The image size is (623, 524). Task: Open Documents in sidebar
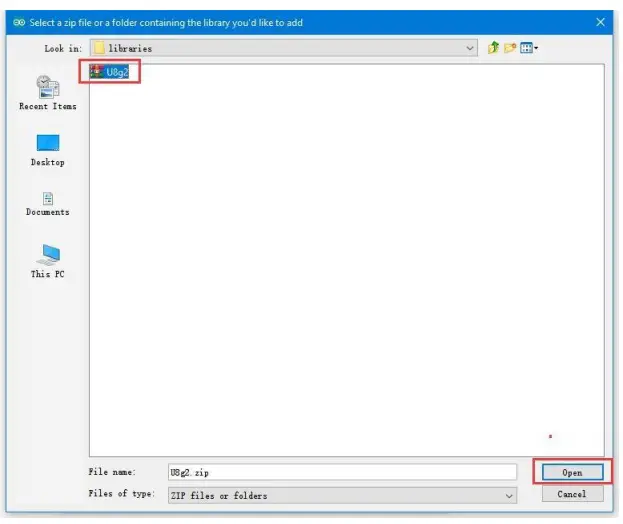tap(48, 204)
